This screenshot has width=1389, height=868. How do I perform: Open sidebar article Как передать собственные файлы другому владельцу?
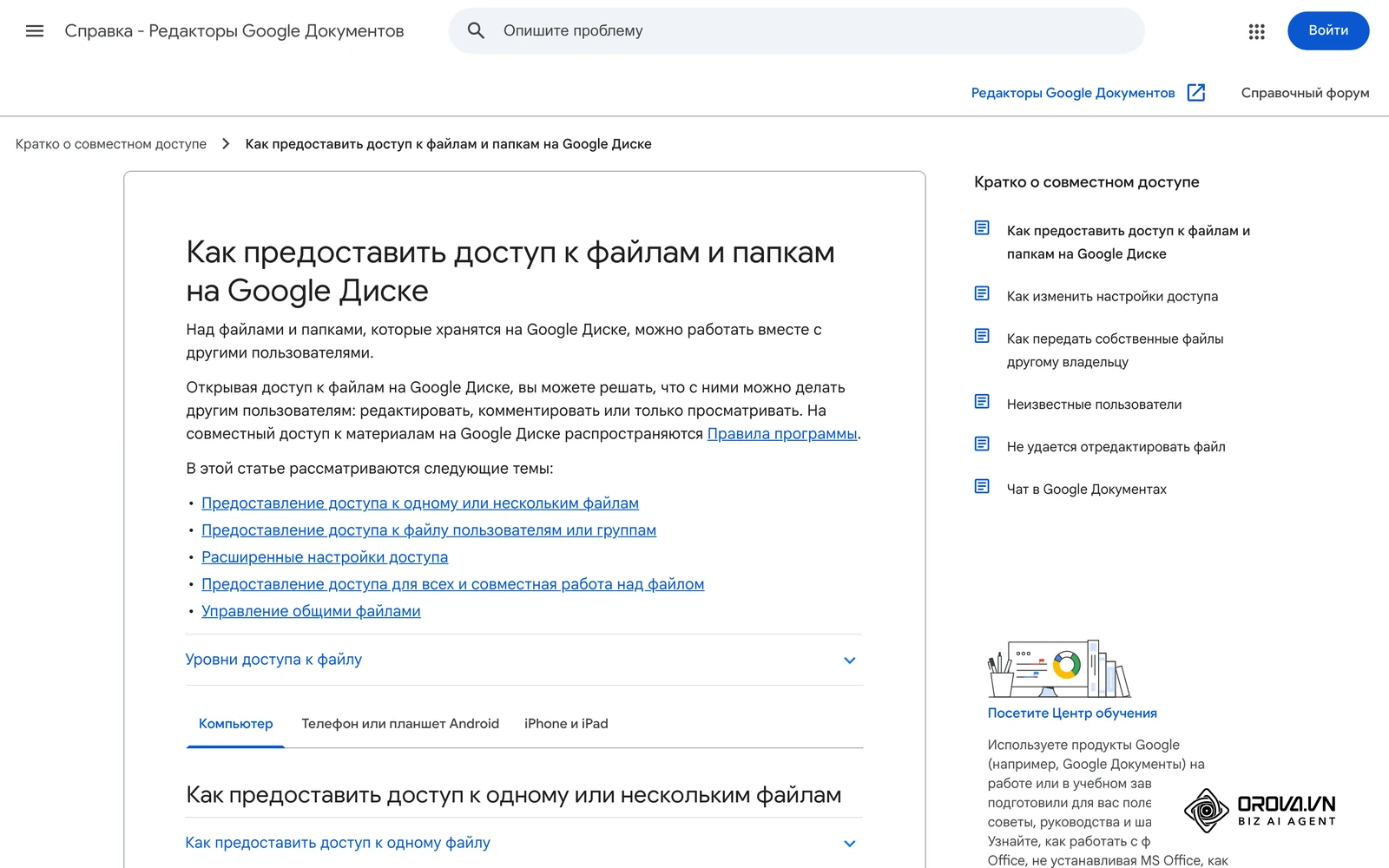coord(1115,351)
